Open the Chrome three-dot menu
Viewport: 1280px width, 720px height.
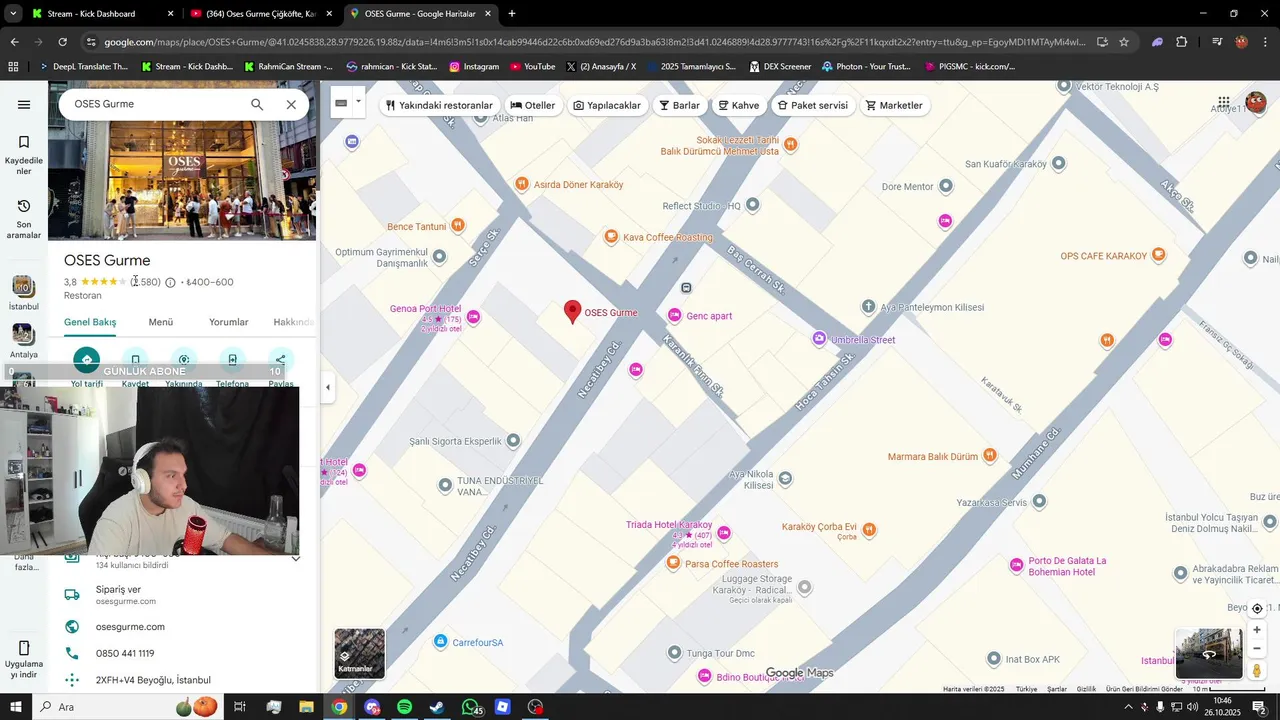click(x=1265, y=42)
